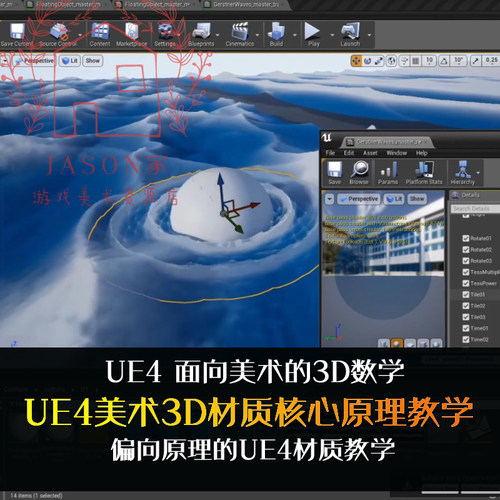Open the Asset menu in the material editor

coord(370,153)
